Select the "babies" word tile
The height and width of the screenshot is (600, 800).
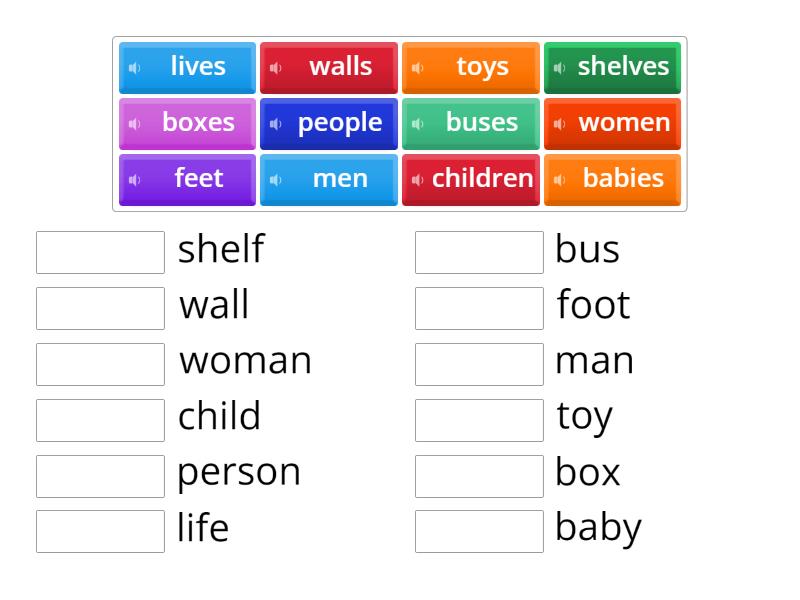pos(612,179)
